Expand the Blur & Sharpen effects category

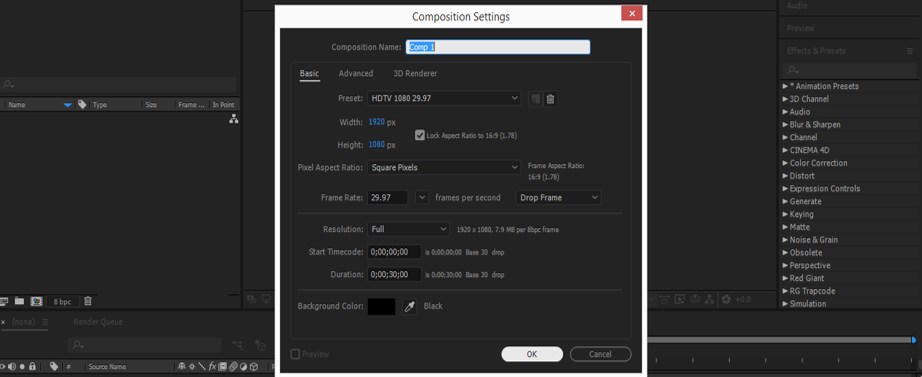pyautogui.click(x=786, y=125)
